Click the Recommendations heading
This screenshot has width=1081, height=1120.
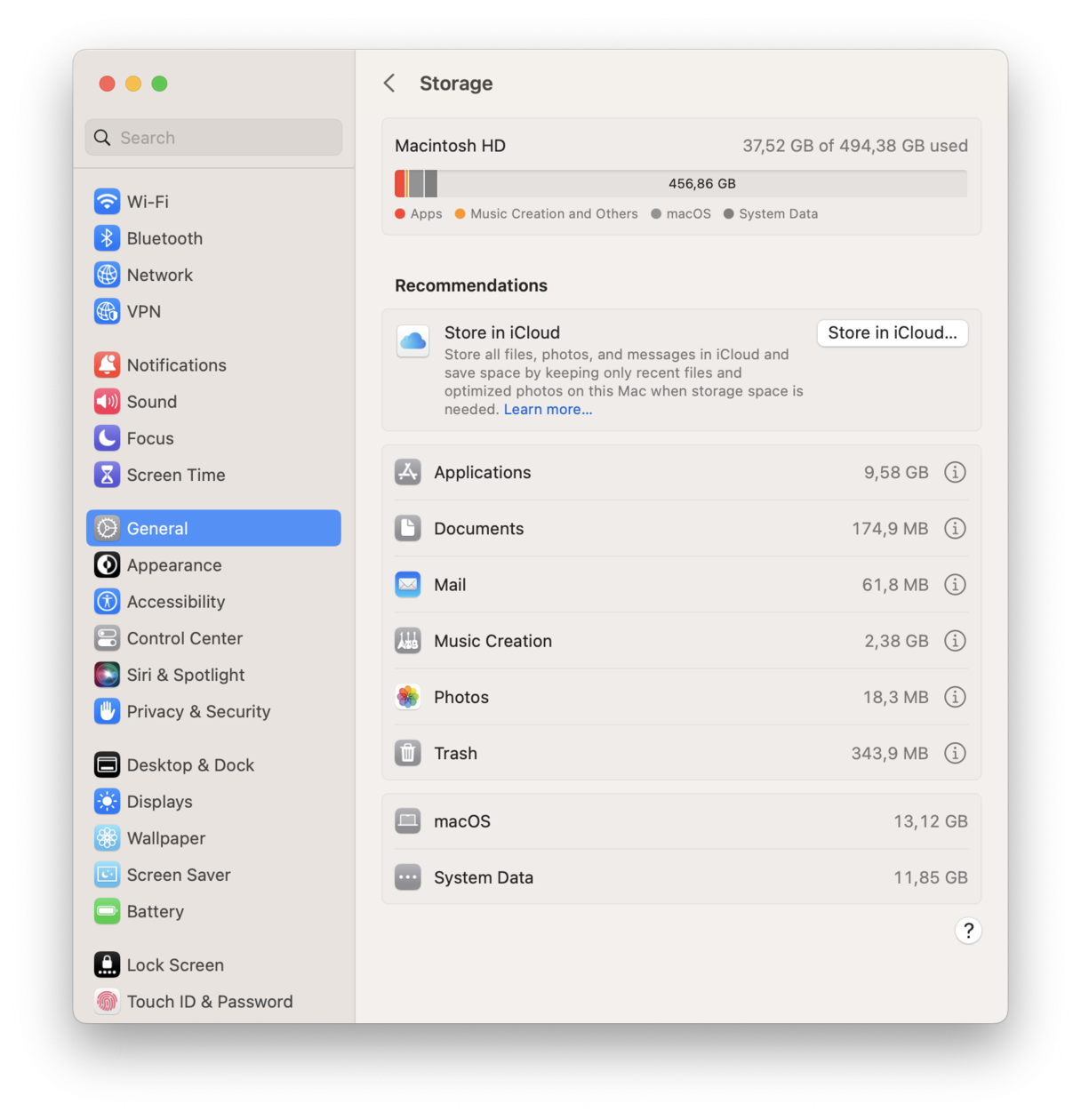[471, 285]
